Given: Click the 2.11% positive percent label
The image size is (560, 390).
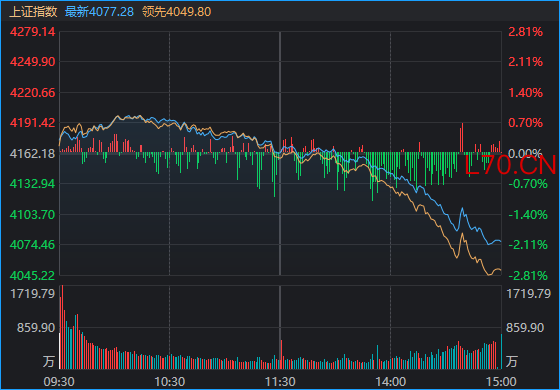Looking at the screenshot, I should (x=525, y=62).
